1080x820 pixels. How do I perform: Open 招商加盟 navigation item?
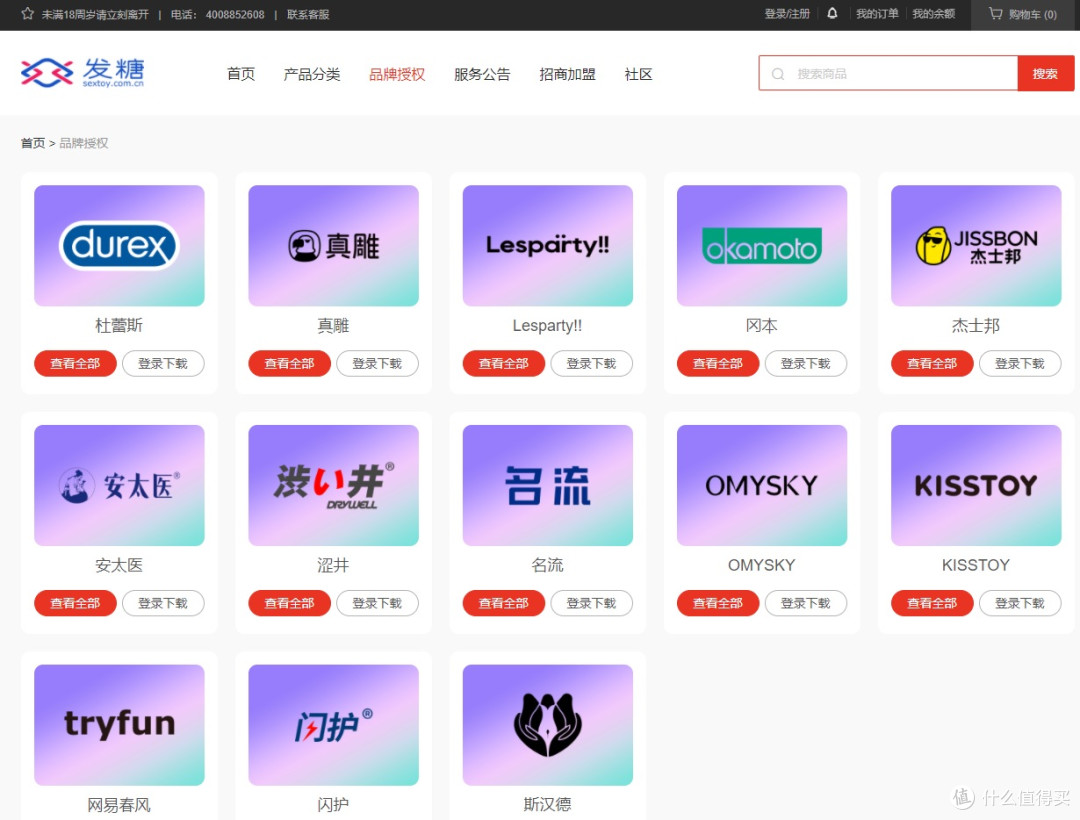(x=567, y=74)
